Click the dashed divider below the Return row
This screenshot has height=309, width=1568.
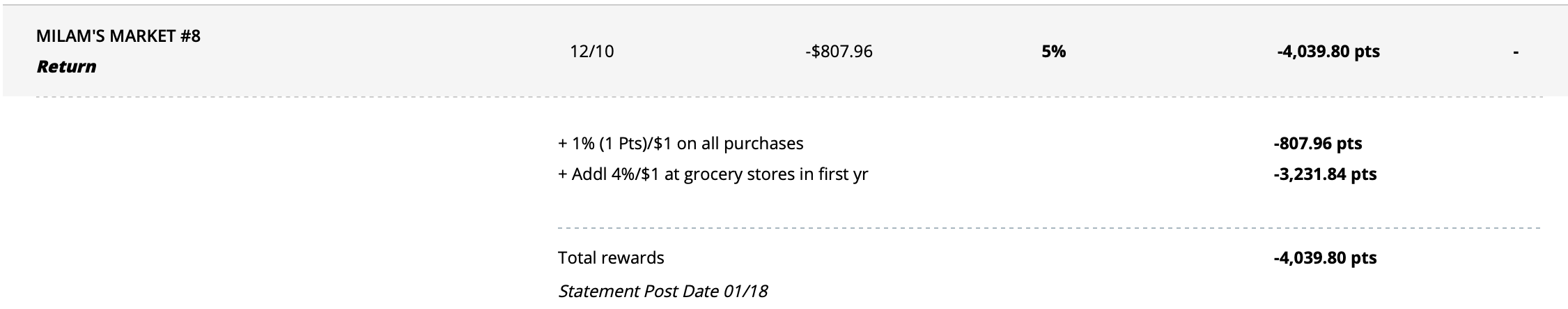click(x=787, y=98)
